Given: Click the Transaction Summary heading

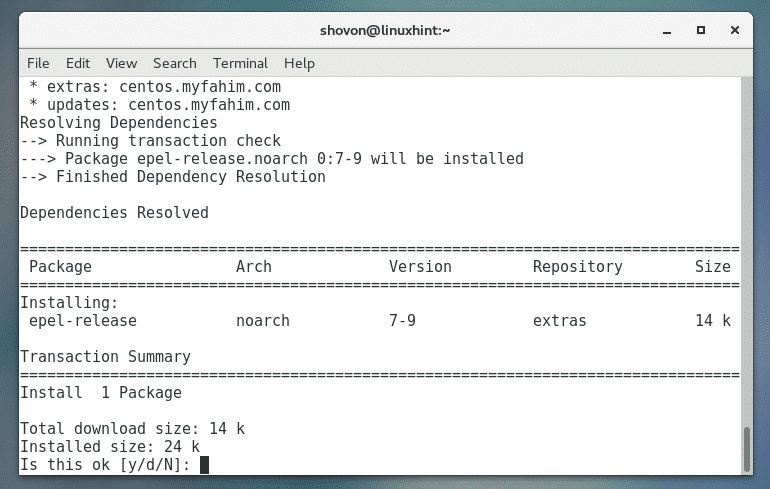Looking at the screenshot, I should [x=105, y=357].
